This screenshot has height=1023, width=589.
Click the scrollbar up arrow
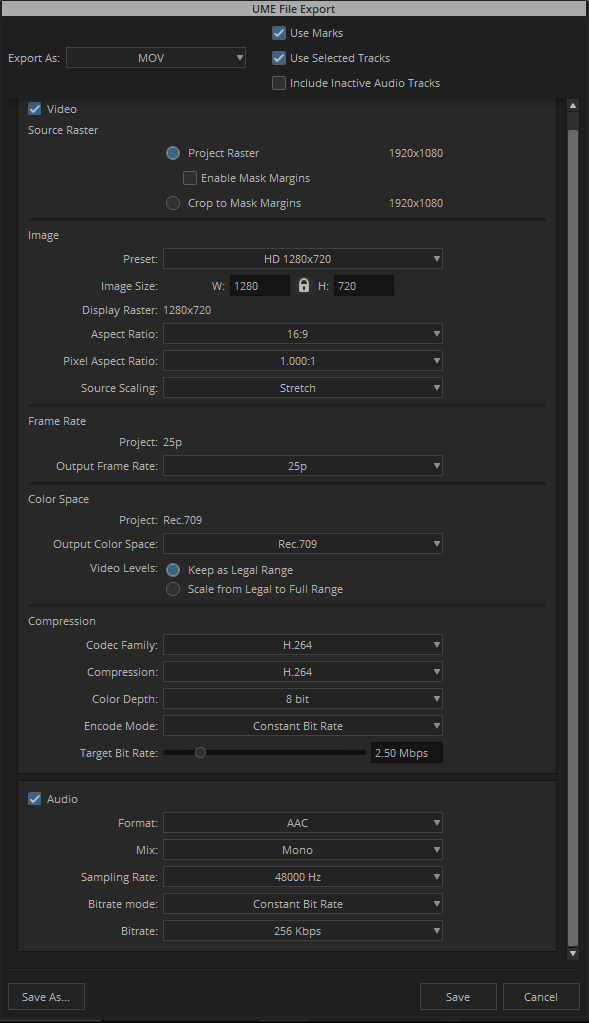coord(573,105)
